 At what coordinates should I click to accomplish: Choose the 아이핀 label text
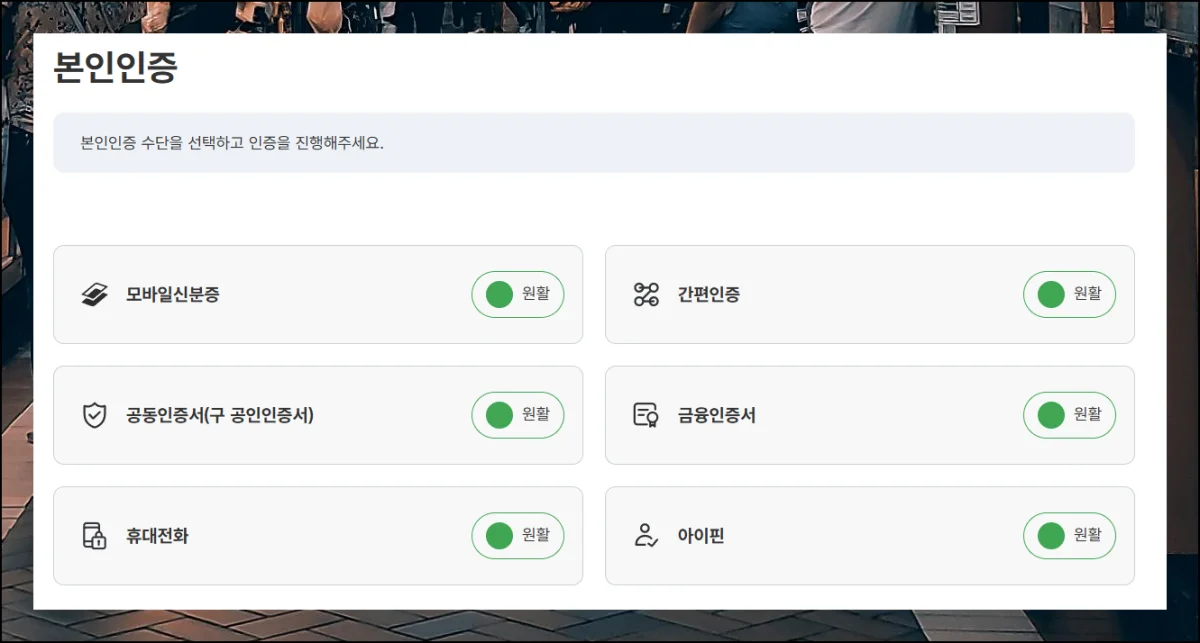(x=701, y=536)
